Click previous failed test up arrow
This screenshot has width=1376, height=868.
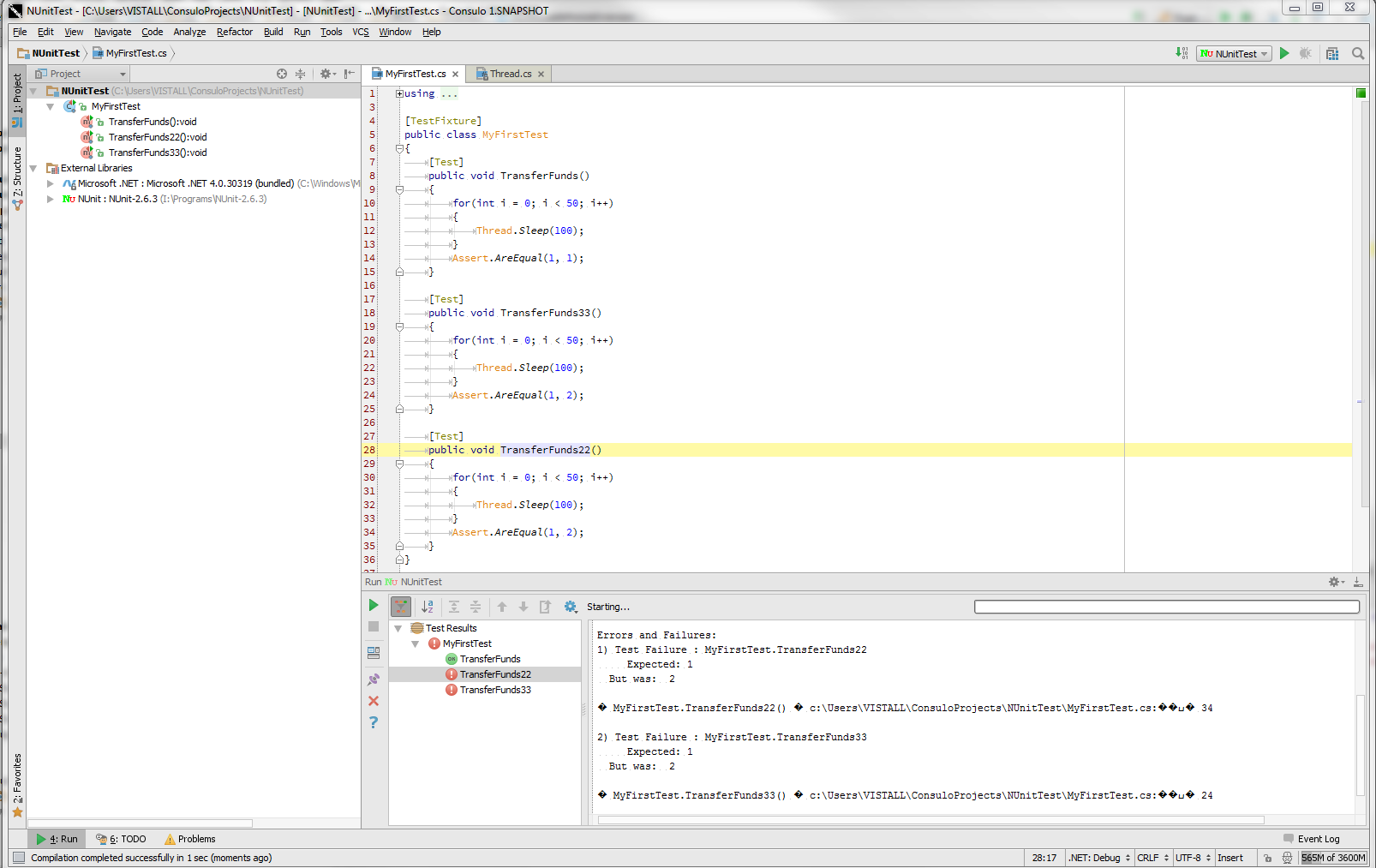[x=502, y=607]
